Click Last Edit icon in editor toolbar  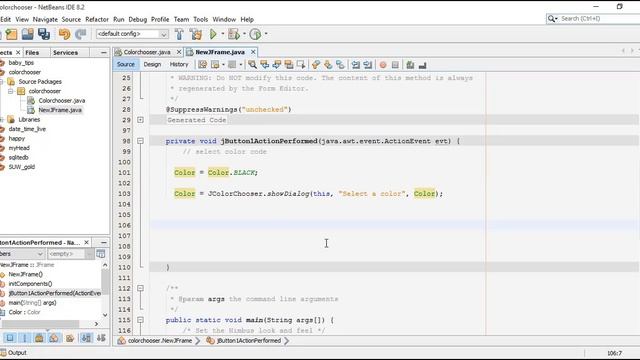click(x=202, y=64)
